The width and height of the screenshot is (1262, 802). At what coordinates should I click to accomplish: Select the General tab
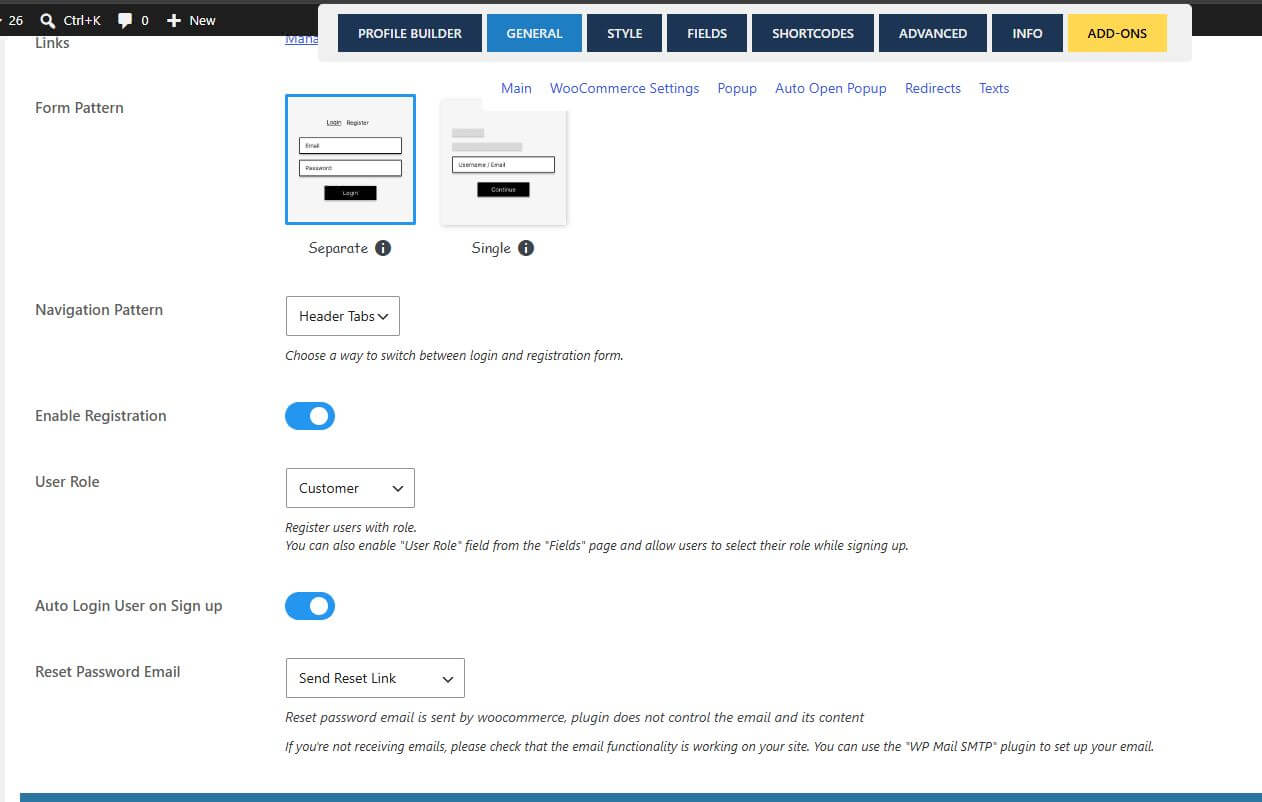pyautogui.click(x=534, y=33)
